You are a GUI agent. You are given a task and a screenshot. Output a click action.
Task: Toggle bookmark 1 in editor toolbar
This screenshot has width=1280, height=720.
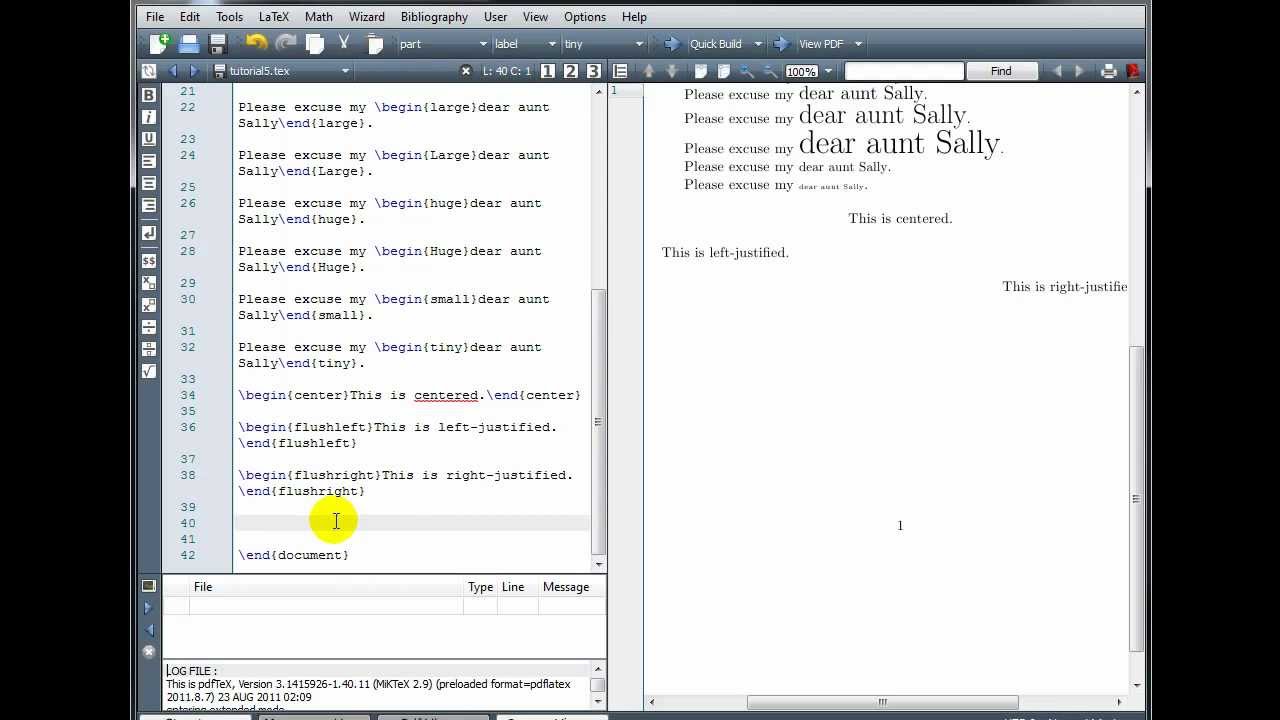(547, 71)
